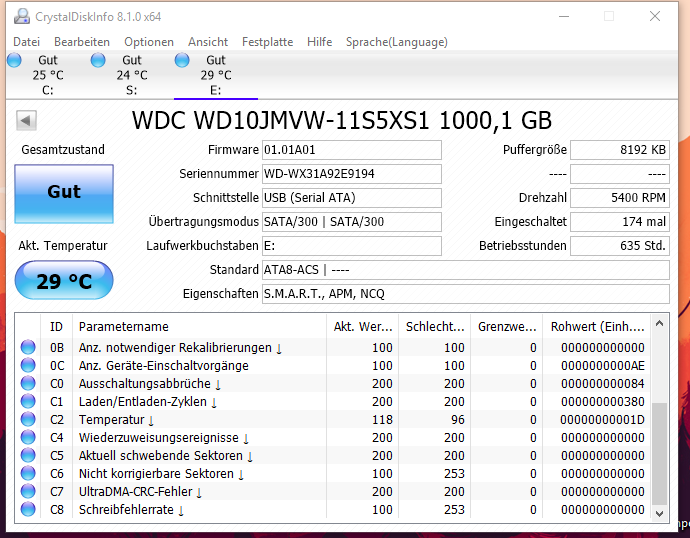
Task: Click the status orb for attribute C8
Action: click(x=28, y=509)
